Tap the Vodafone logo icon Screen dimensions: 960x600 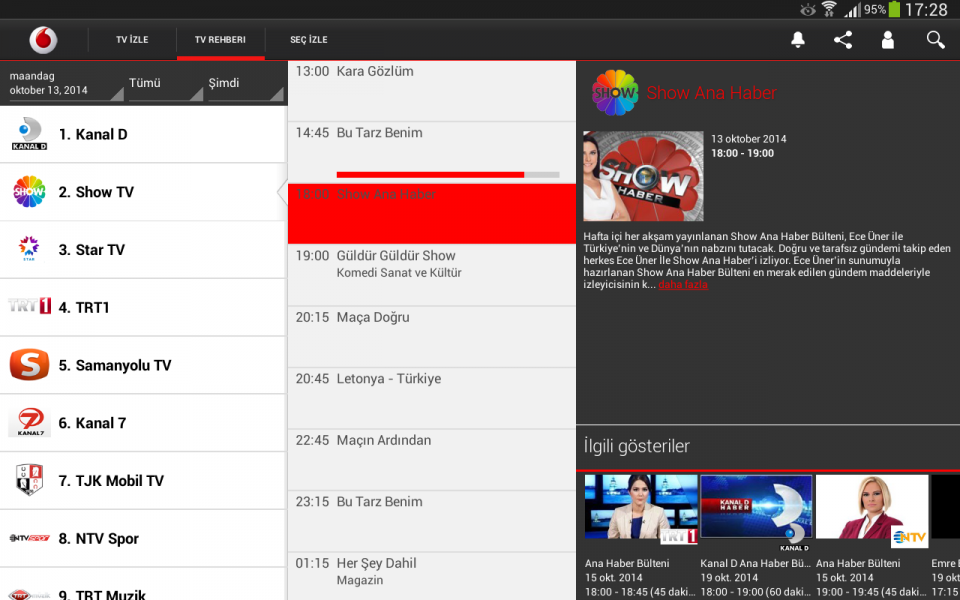(43, 40)
